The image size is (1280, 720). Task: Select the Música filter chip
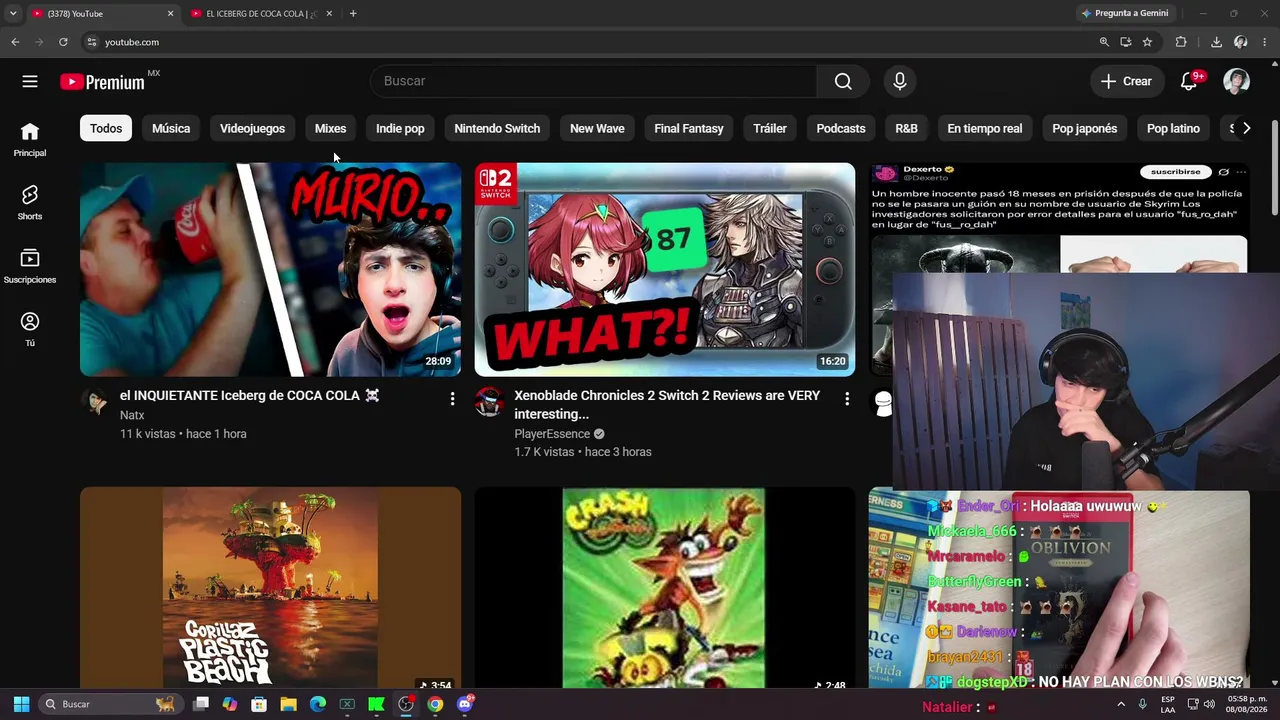[x=171, y=128]
